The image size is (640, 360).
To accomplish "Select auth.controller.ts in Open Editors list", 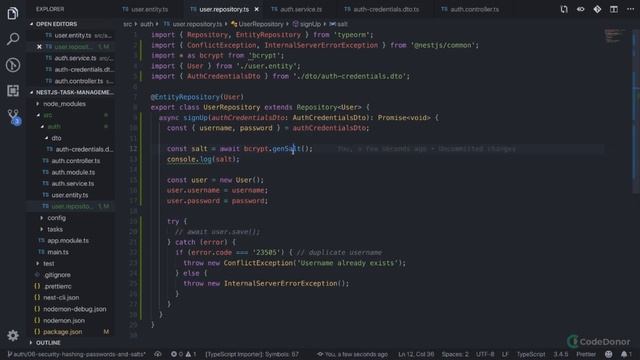I will coord(78,81).
